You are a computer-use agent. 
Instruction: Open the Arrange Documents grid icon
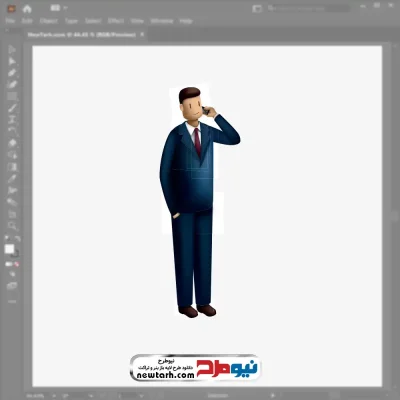click(x=55, y=8)
